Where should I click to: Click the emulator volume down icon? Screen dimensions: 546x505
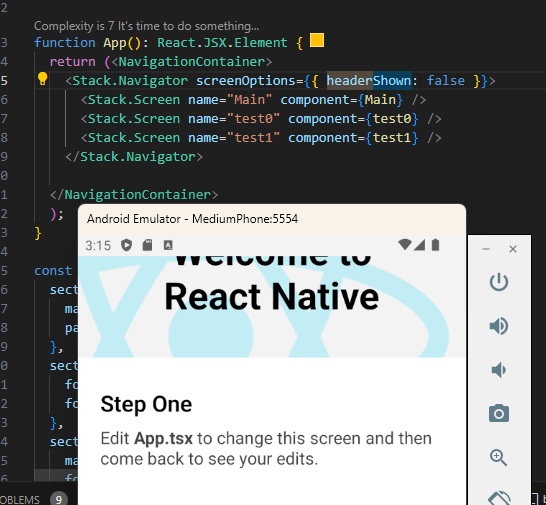coord(499,370)
